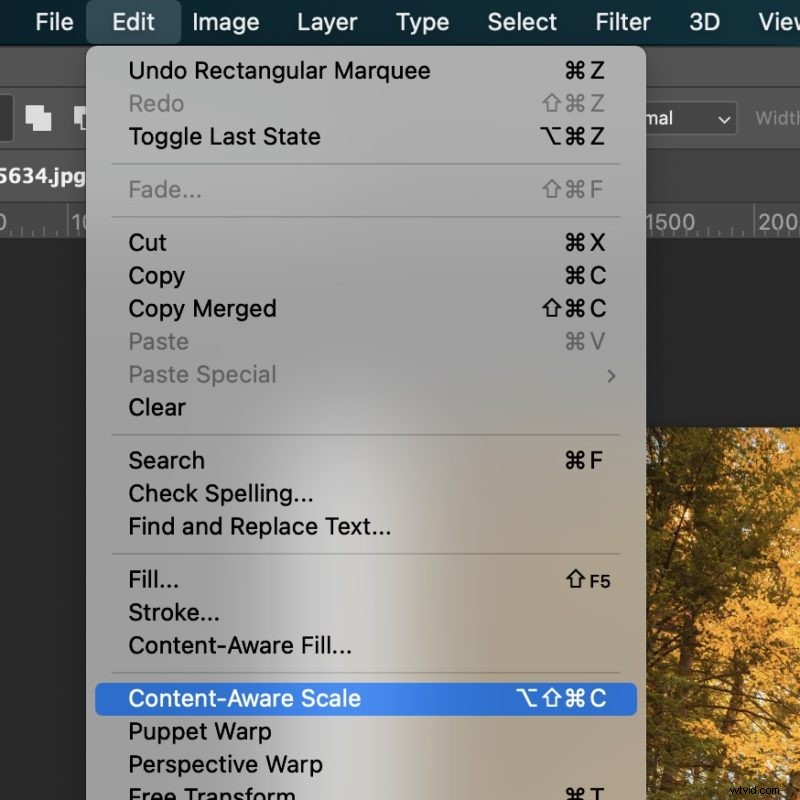Launch Content-Aware Fill

tap(239, 645)
